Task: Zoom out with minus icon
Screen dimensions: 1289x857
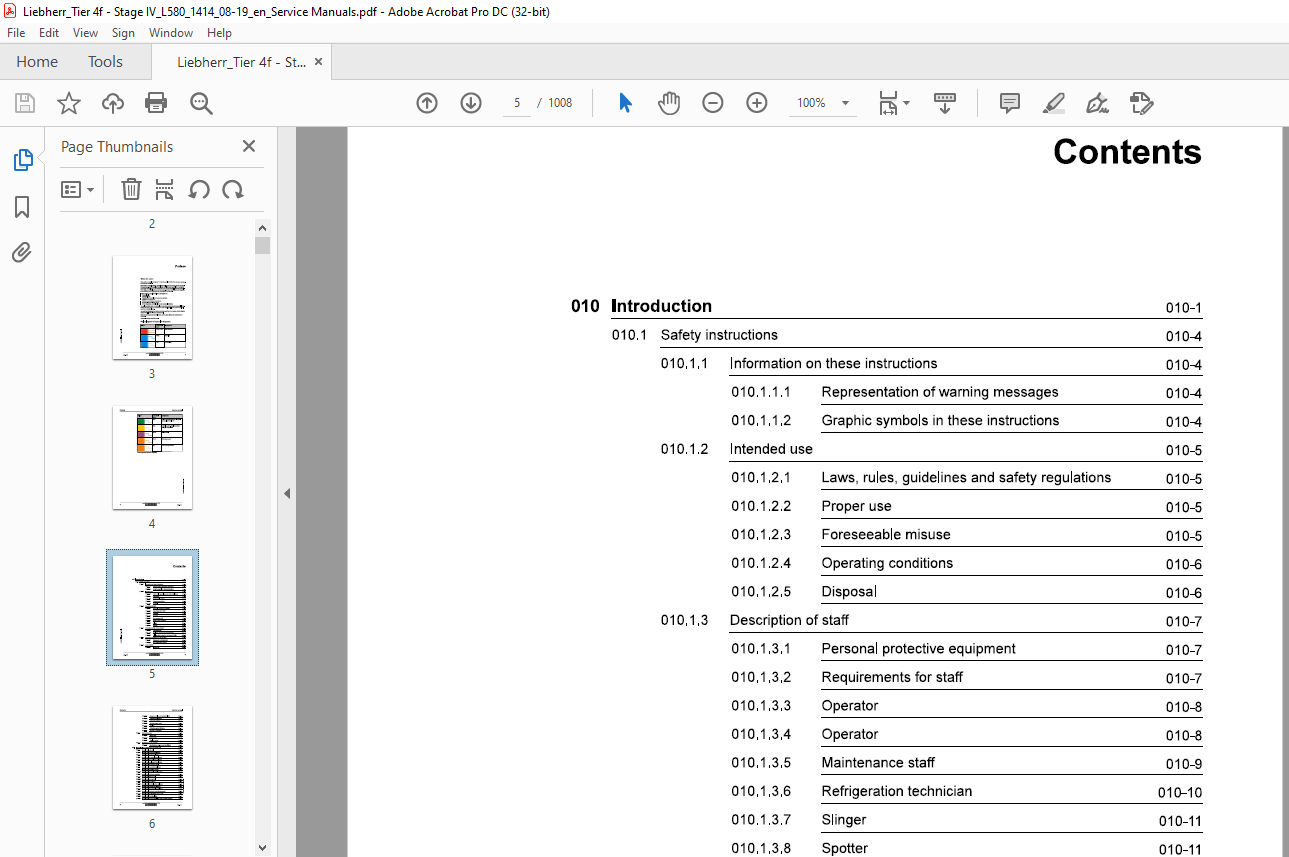Action: (712, 103)
